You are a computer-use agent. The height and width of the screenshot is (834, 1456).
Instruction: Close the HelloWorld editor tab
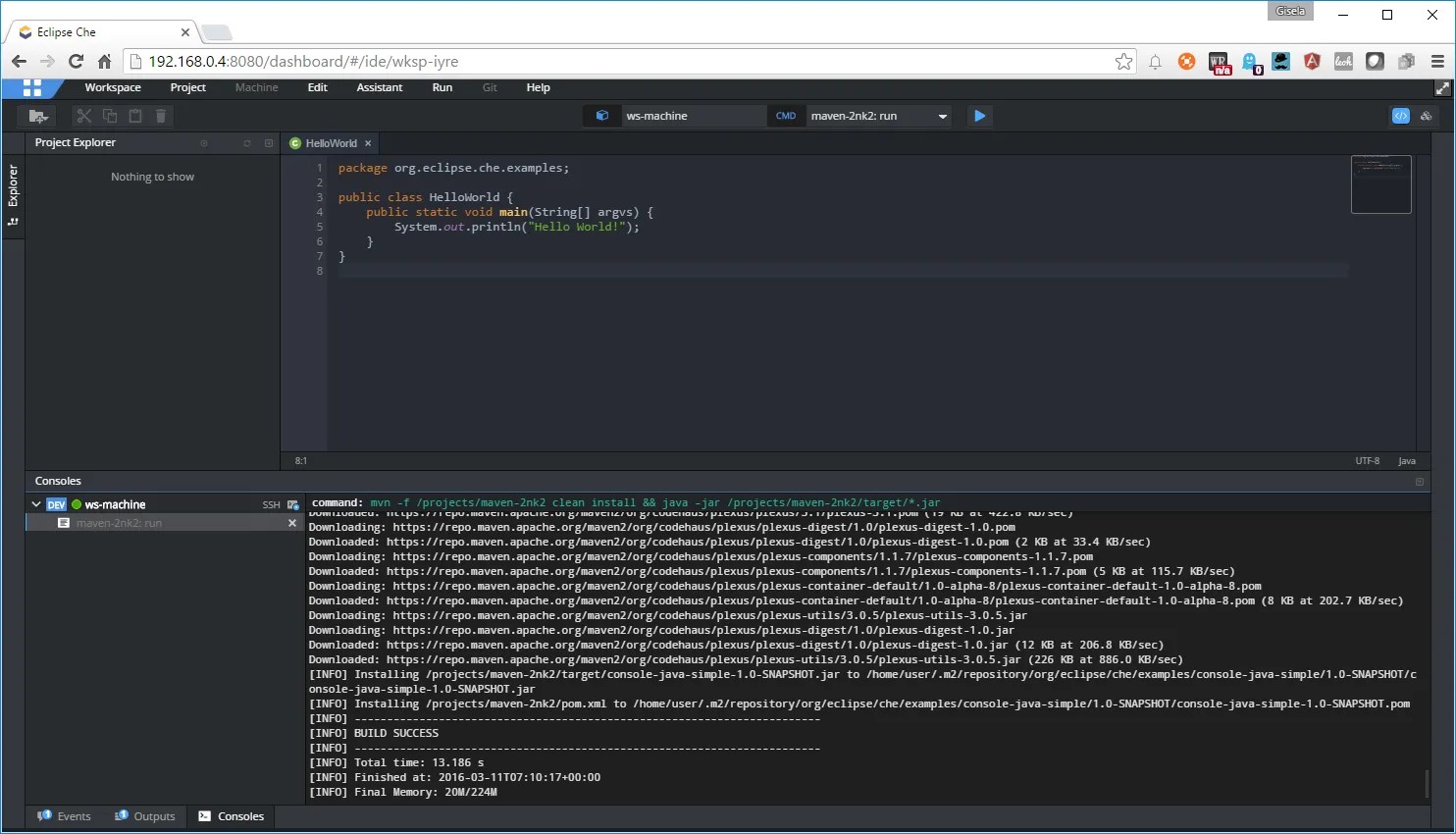368,143
